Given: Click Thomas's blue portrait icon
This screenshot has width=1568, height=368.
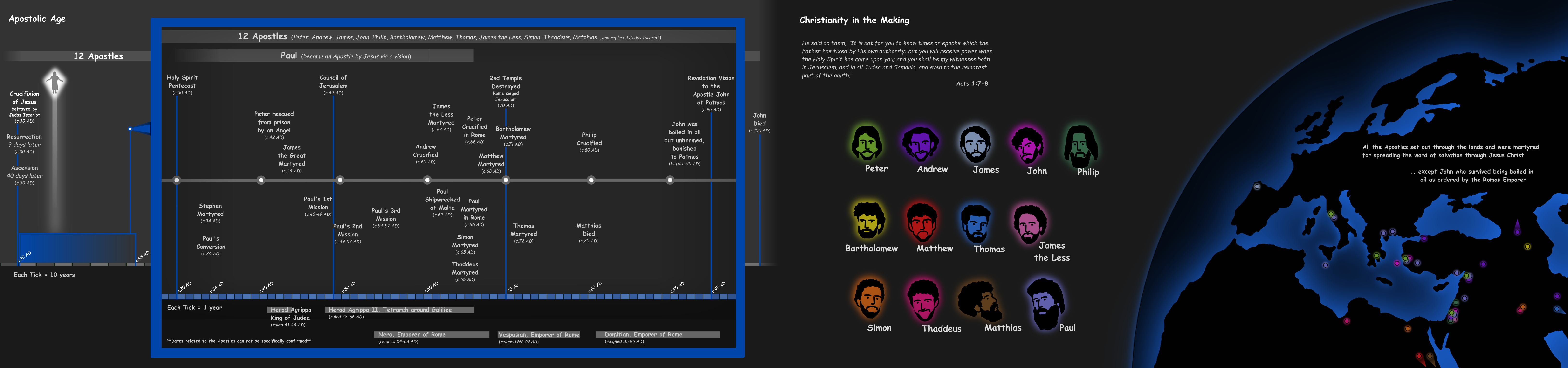Looking at the screenshot, I should coord(976,224).
